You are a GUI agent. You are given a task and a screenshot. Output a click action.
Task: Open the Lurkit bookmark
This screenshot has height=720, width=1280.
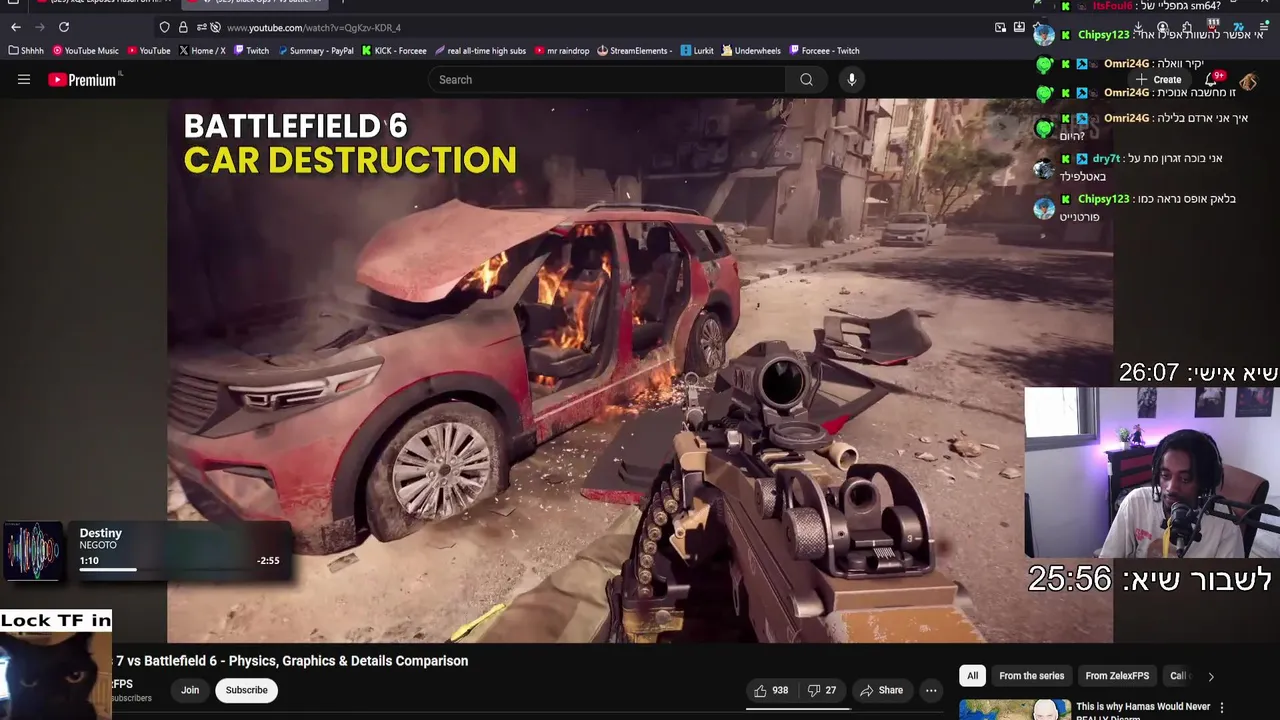[697, 51]
